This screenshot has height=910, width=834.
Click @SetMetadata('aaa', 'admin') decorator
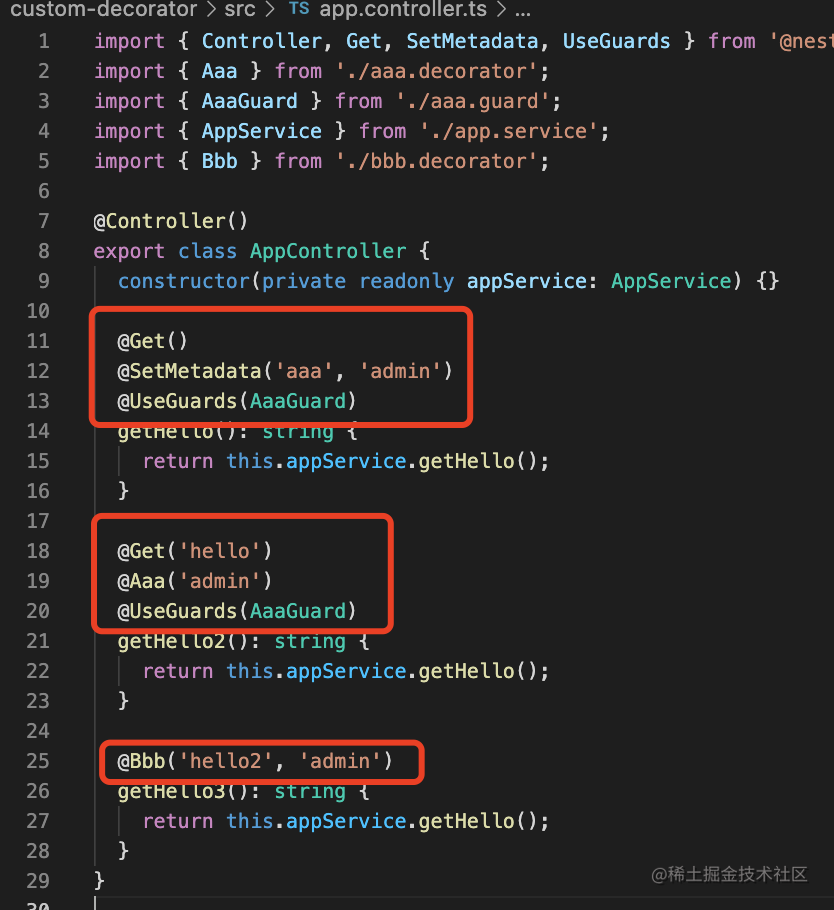point(284,371)
